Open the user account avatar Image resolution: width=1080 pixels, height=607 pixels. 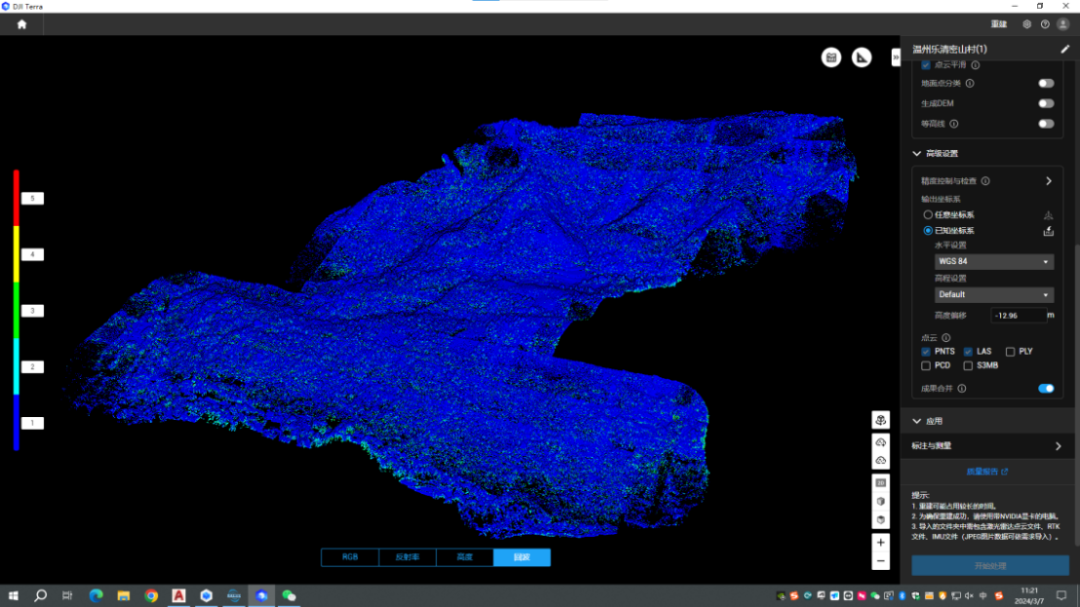(1063, 24)
